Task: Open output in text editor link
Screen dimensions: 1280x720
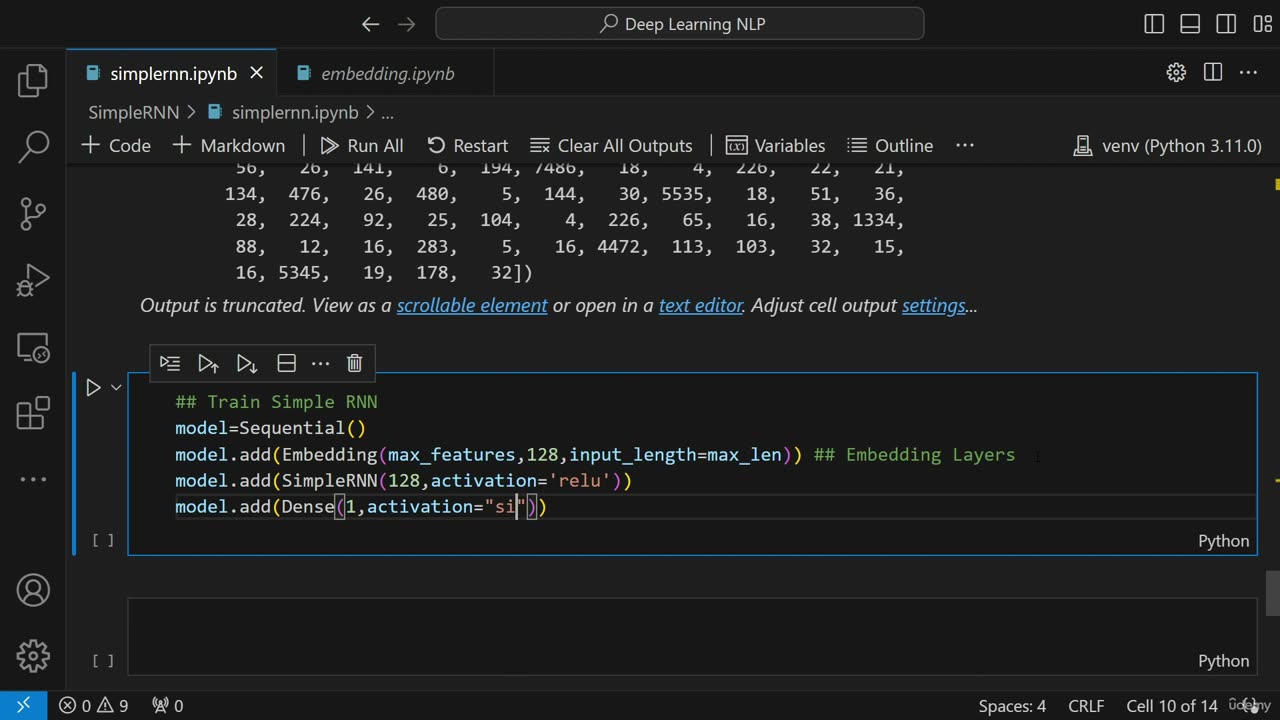Action: click(x=701, y=305)
